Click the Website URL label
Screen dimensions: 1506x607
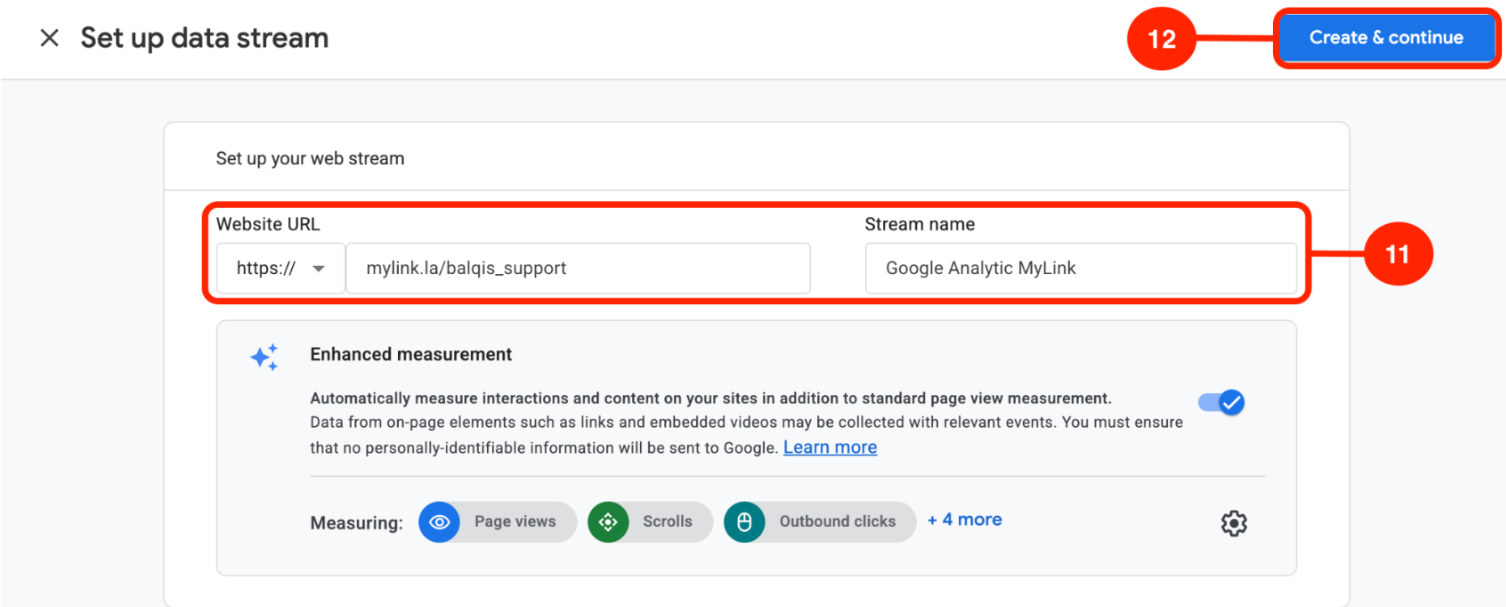268,224
